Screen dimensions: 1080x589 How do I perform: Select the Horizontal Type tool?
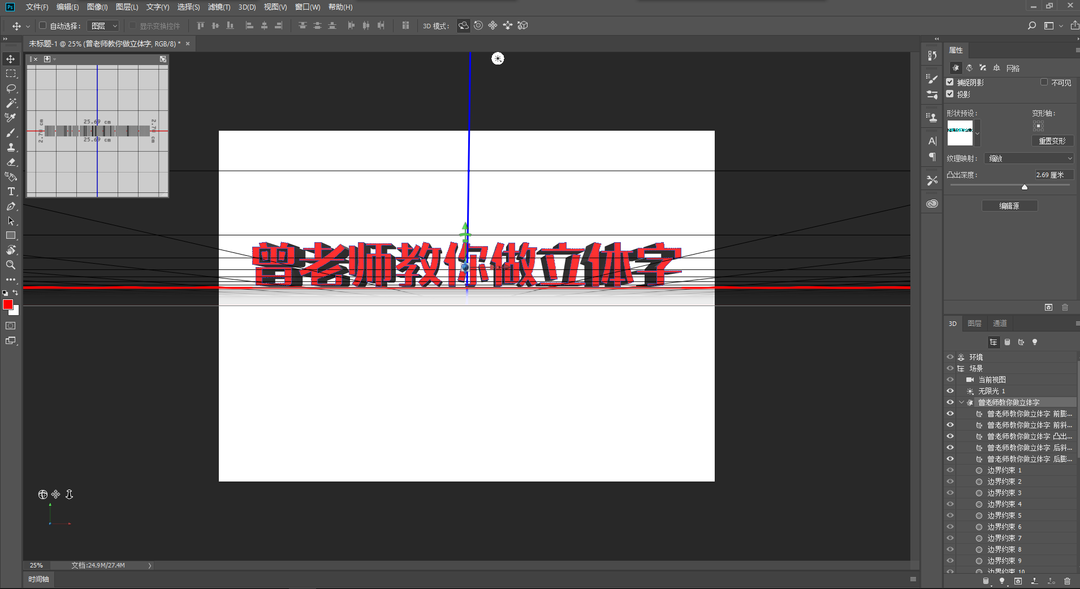point(11,192)
